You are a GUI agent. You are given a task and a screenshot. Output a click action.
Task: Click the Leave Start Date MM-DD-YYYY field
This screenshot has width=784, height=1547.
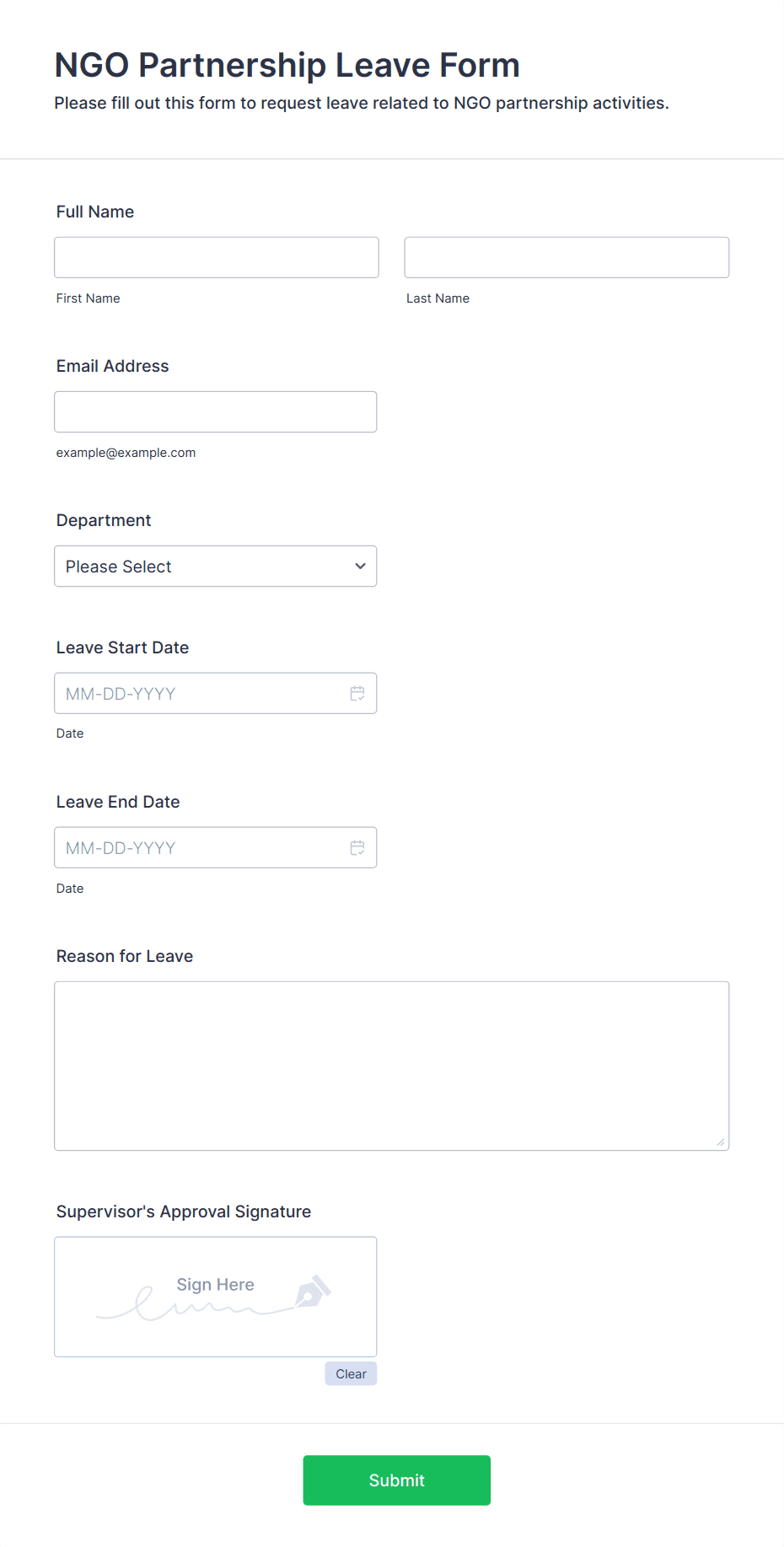216,693
